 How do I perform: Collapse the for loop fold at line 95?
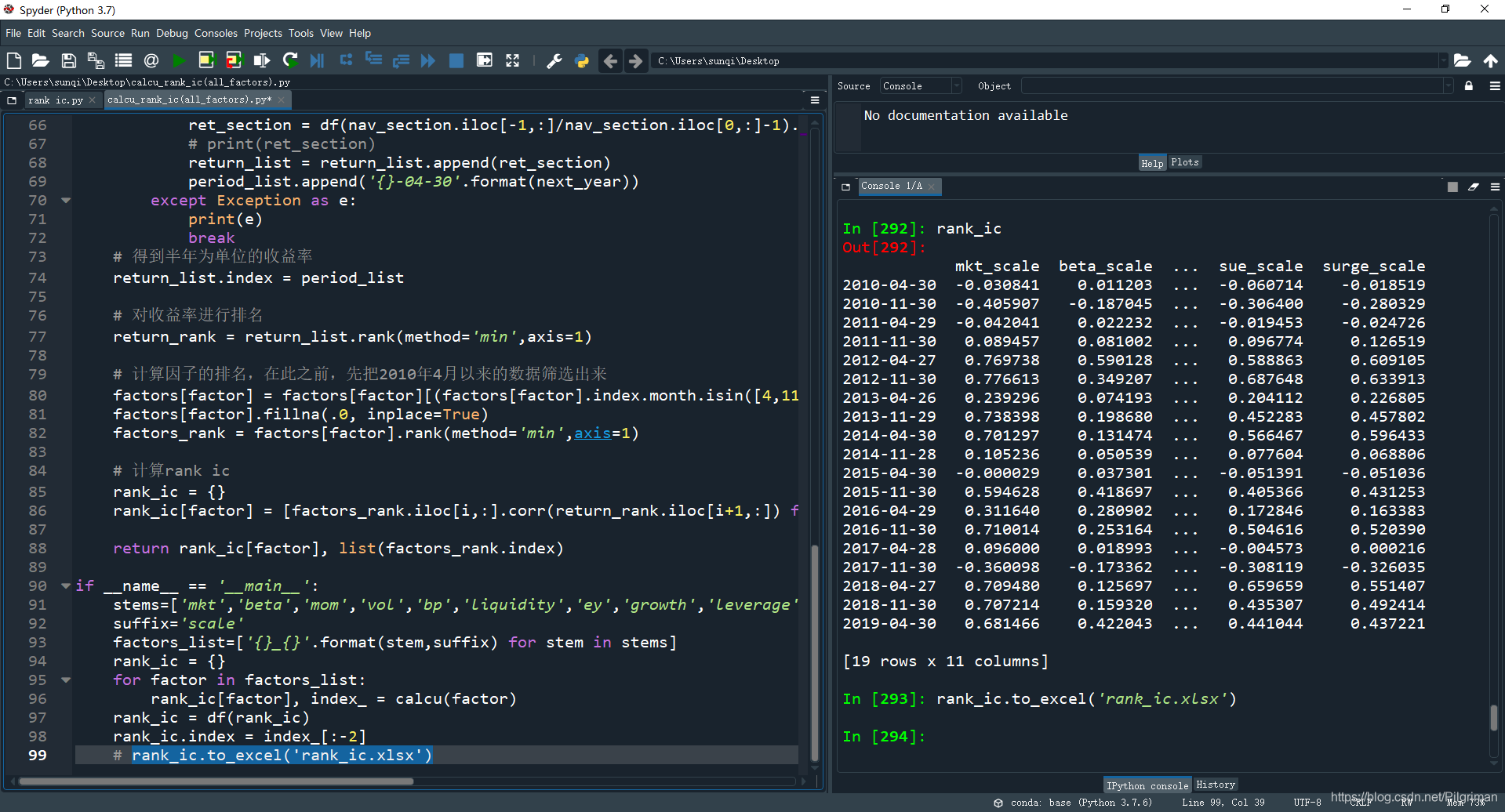[x=66, y=680]
